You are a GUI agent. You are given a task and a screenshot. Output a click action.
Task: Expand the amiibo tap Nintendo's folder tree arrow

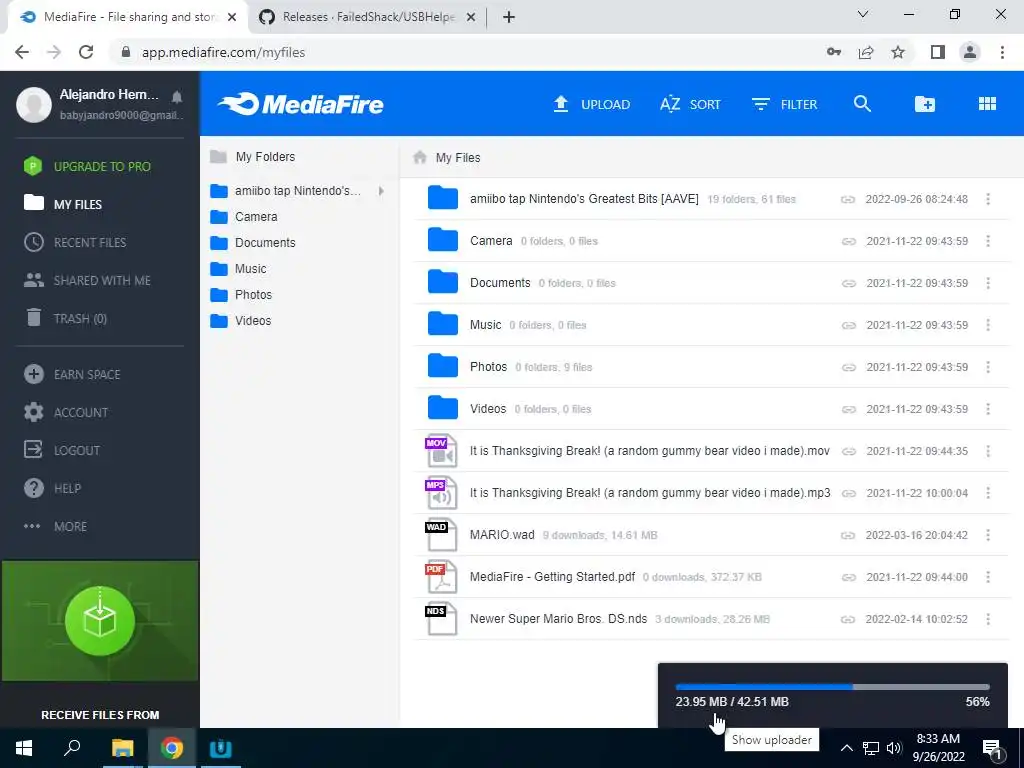(x=381, y=191)
